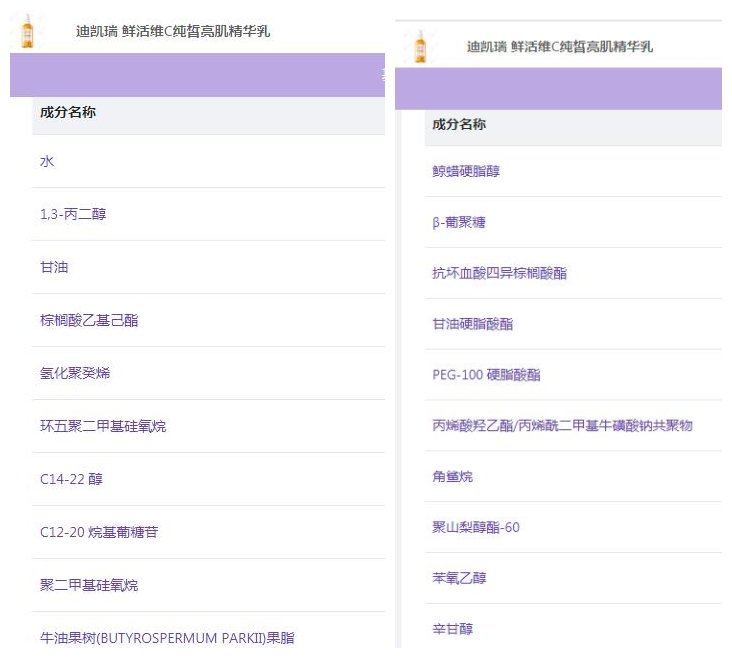Click the 角鲨烷 ingredient link
The width and height of the screenshot is (732, 658).
click(452, 477)
